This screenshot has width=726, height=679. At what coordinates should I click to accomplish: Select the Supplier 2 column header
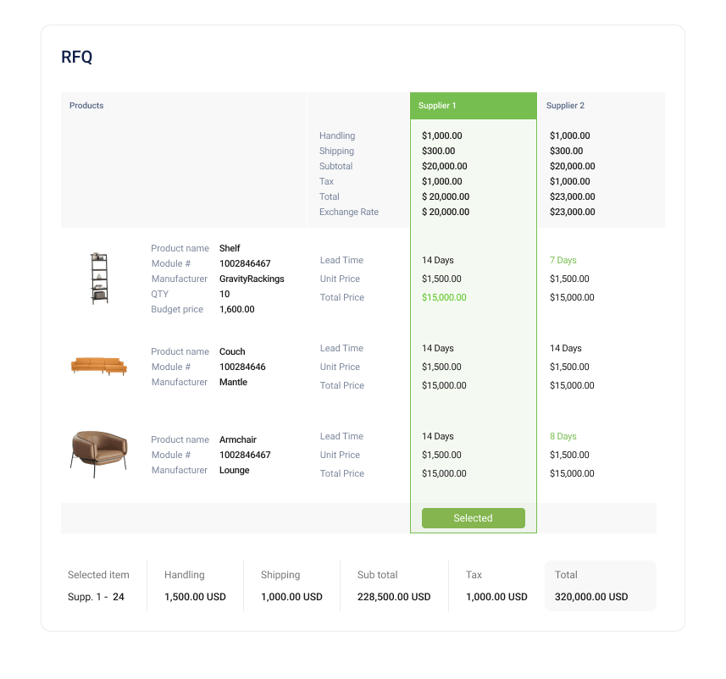[565, 106]
